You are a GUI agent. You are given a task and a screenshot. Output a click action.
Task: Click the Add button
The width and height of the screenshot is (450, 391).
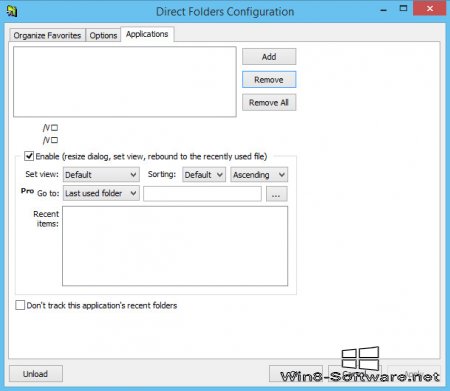[269, 57]
